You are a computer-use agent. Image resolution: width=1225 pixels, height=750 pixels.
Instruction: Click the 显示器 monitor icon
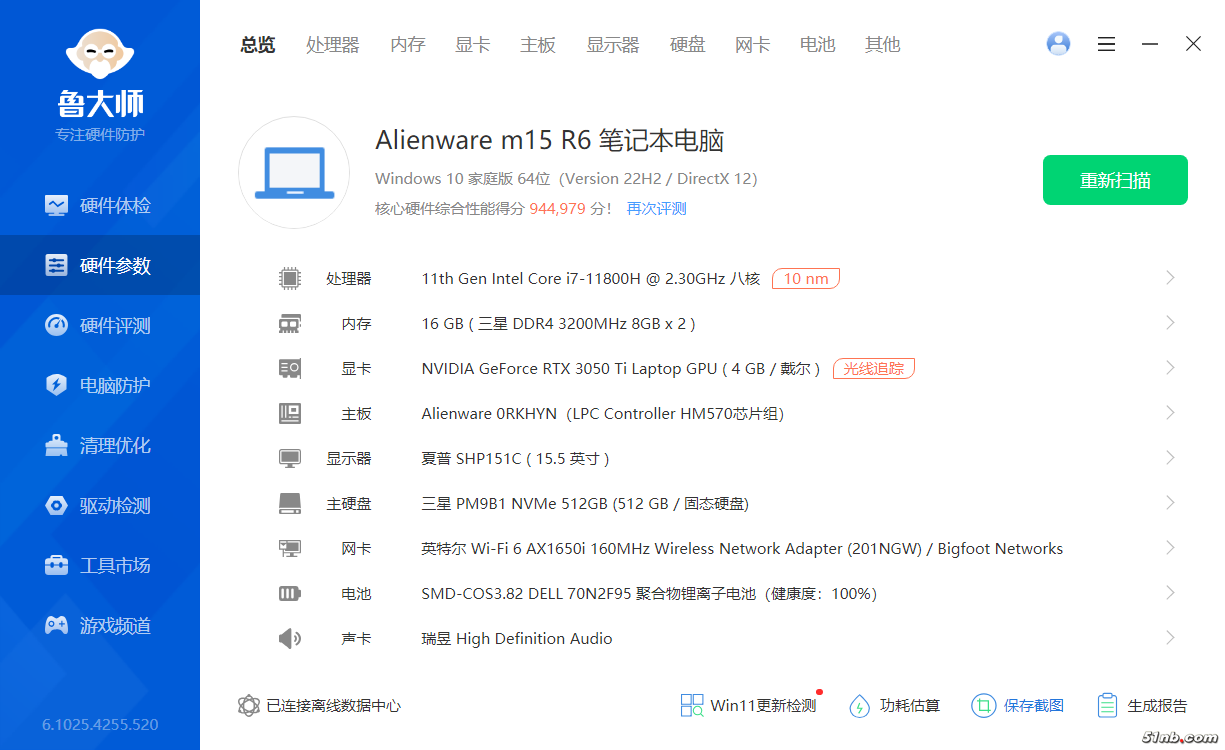290,458
